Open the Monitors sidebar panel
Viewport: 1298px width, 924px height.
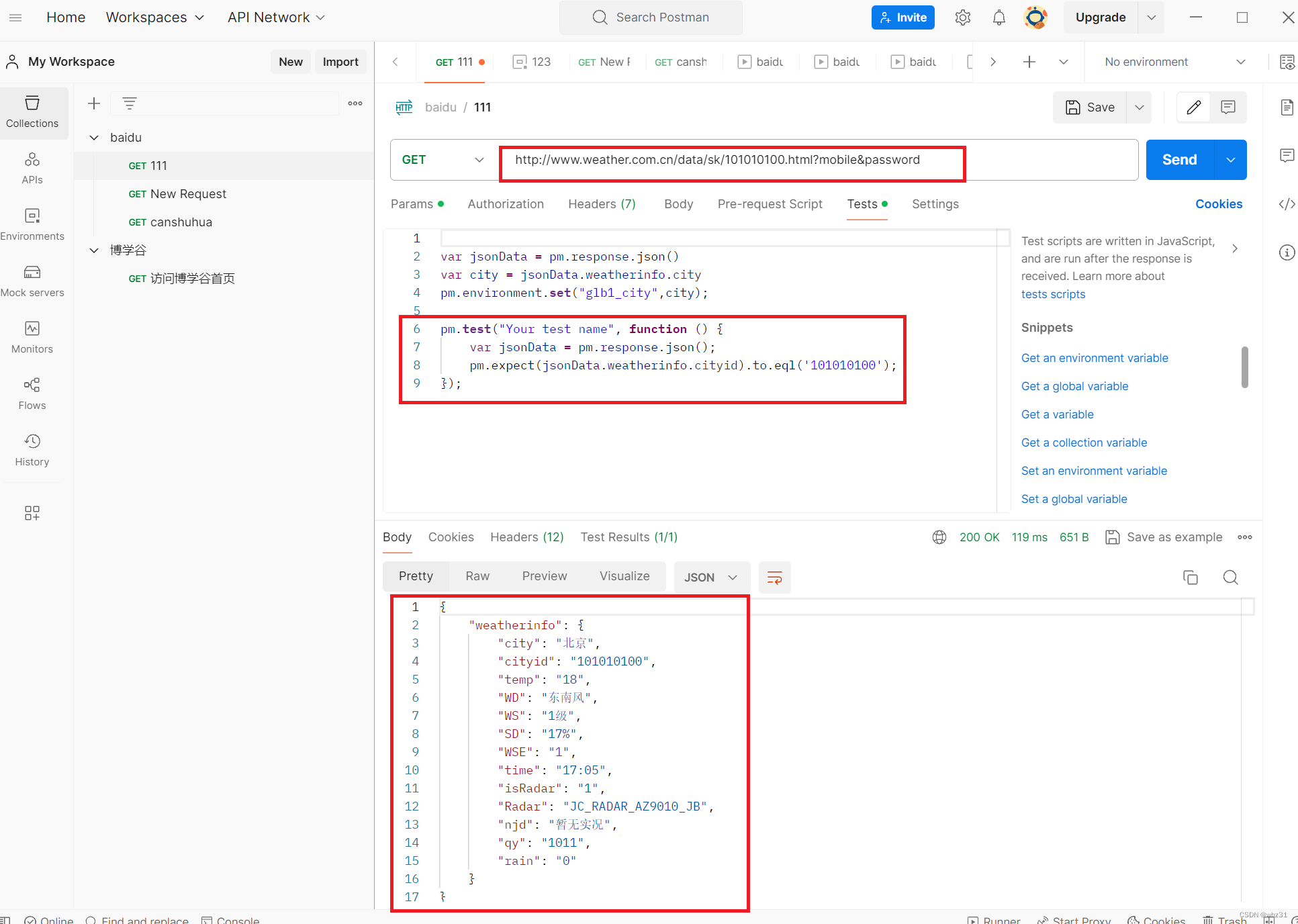(x=32, y=336)
